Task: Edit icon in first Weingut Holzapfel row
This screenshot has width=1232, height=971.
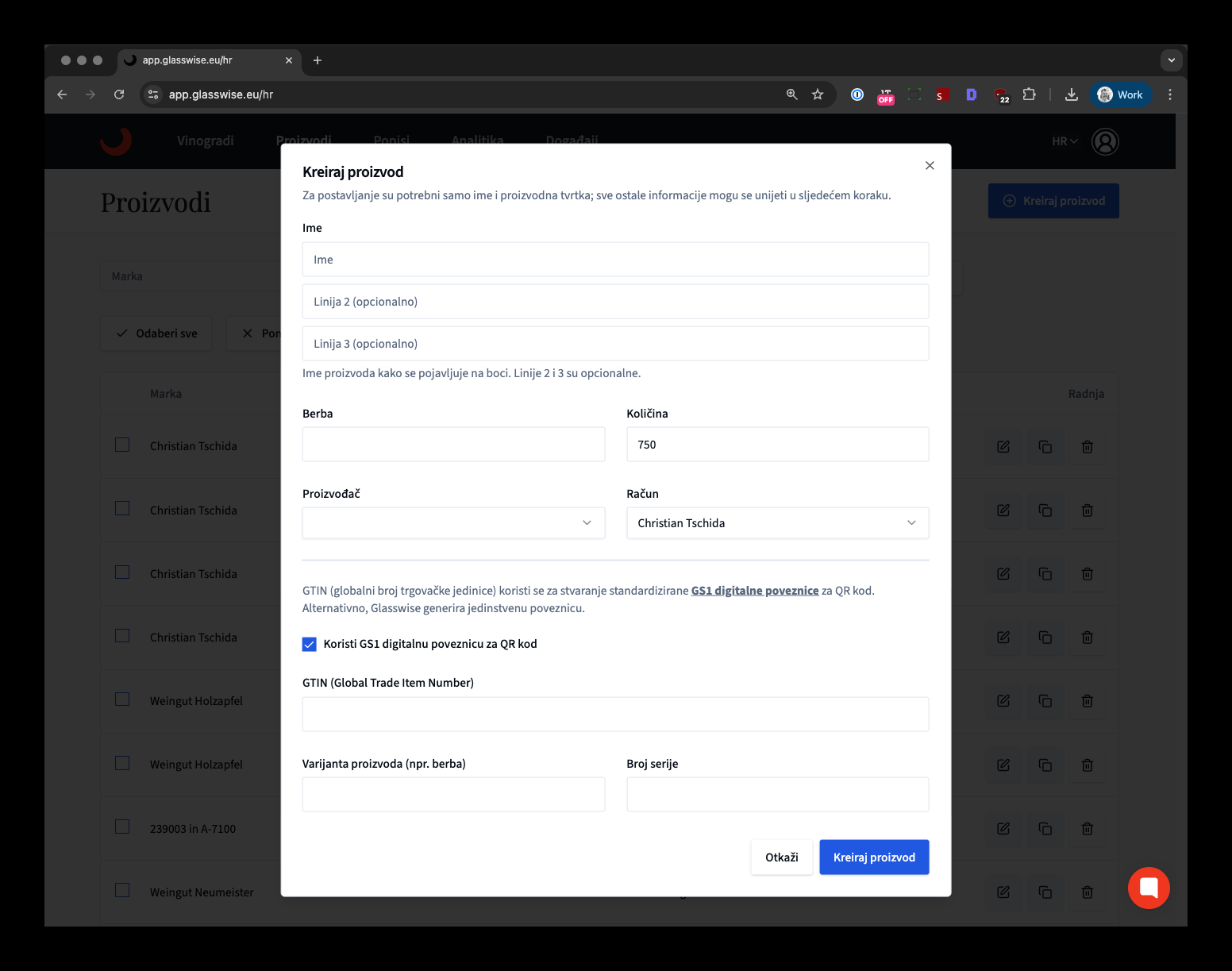Action: pyautogui.click(x=1003, y=700)
